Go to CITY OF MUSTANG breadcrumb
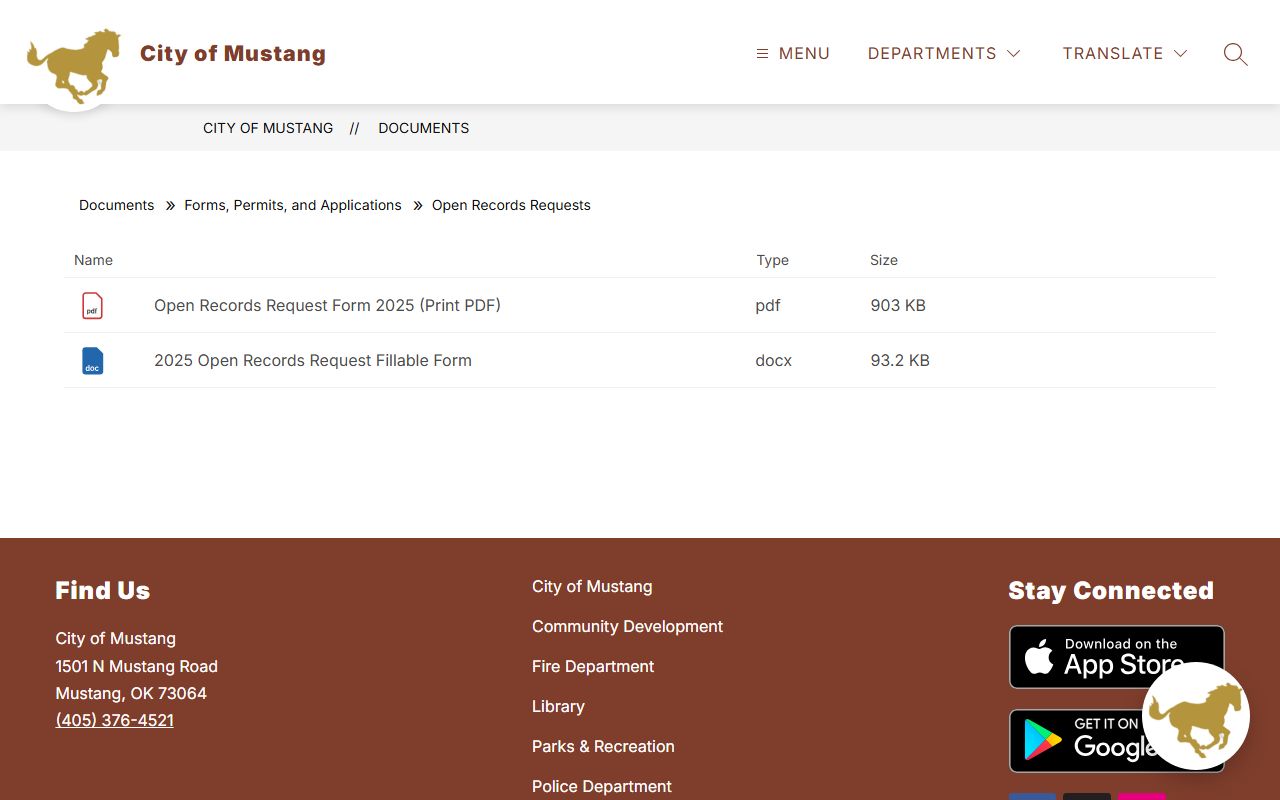The height and width of the screenshot is (800, 1280). pos(268,128)
